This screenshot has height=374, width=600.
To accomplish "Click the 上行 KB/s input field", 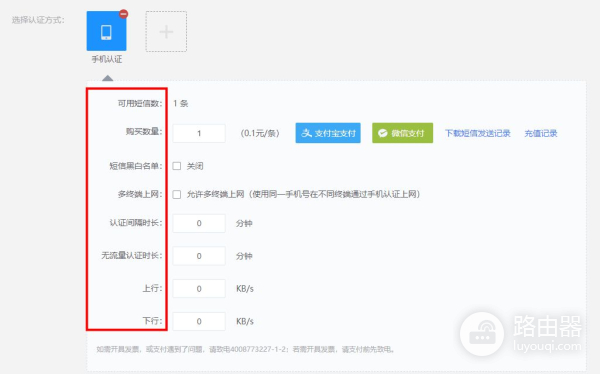I will click(x=199, y=289).
